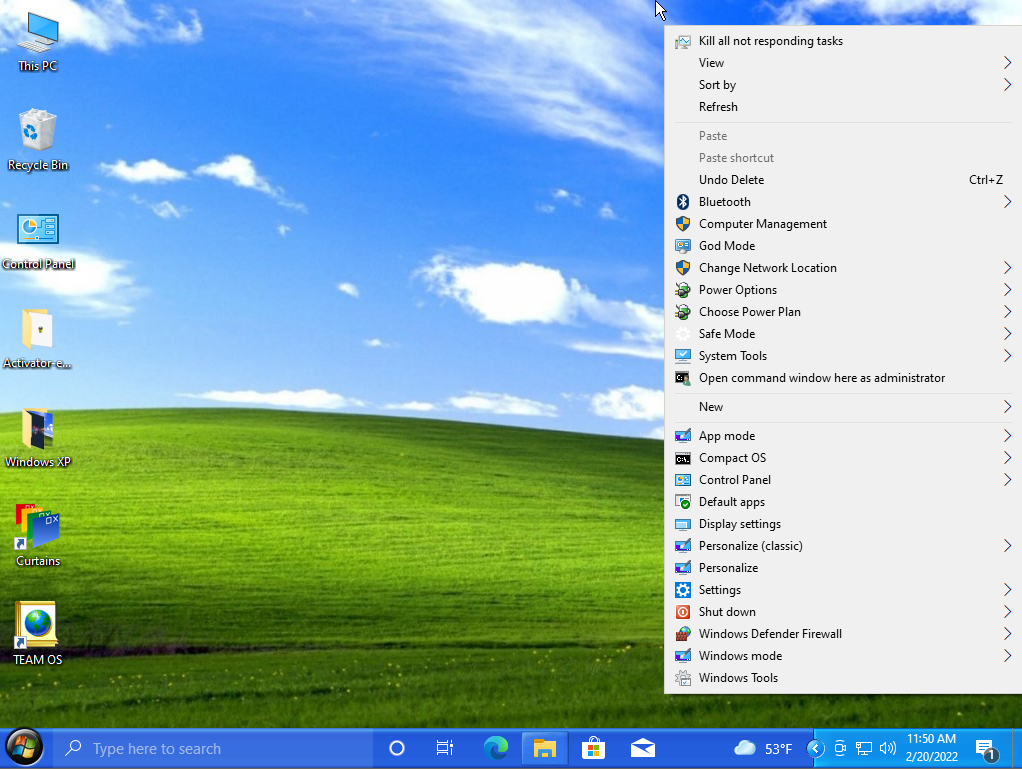Open Display settings from context menu

[843, 524]
